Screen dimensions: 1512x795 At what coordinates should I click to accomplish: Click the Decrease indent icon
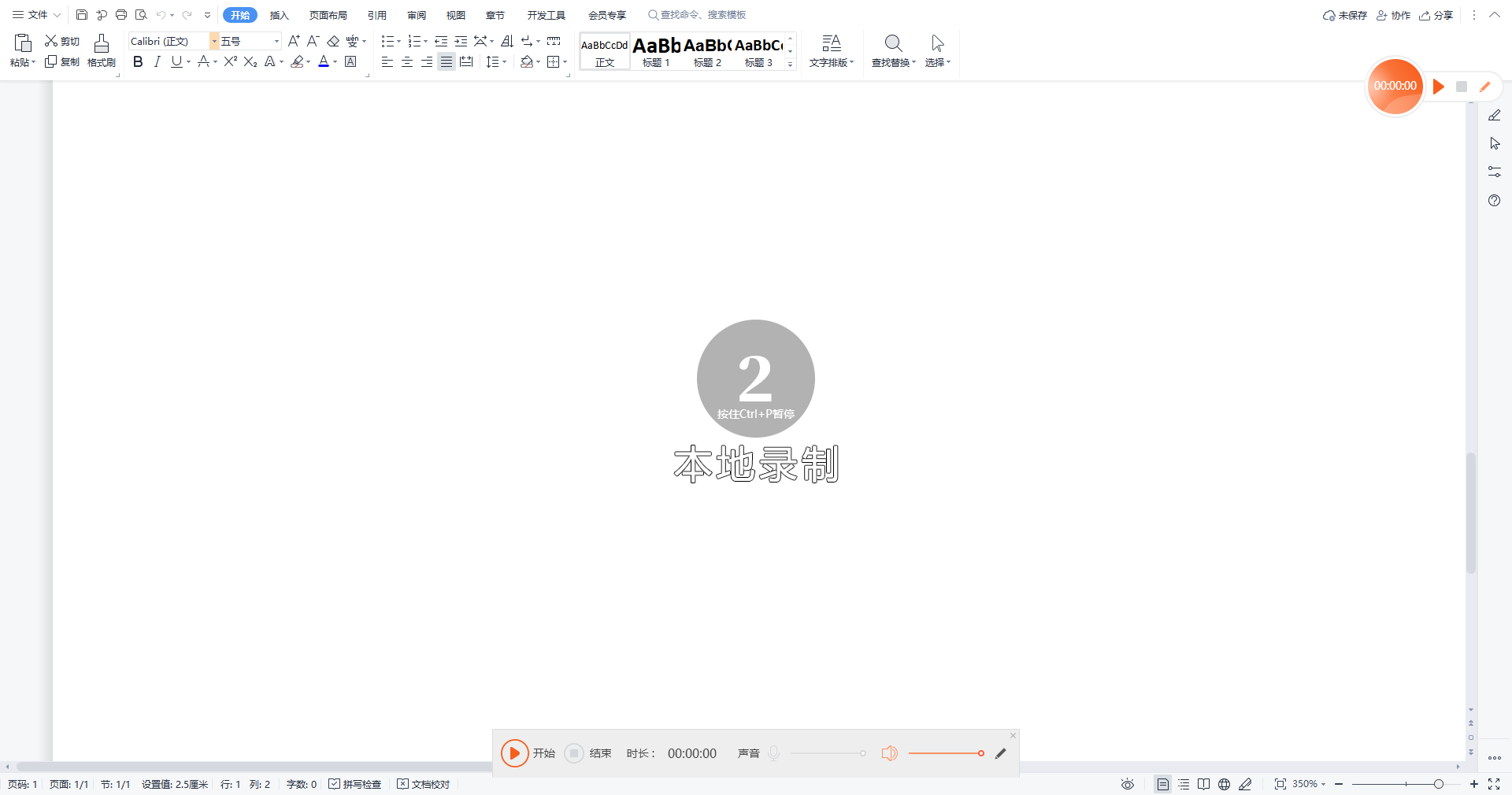click(x=441, y=41)
